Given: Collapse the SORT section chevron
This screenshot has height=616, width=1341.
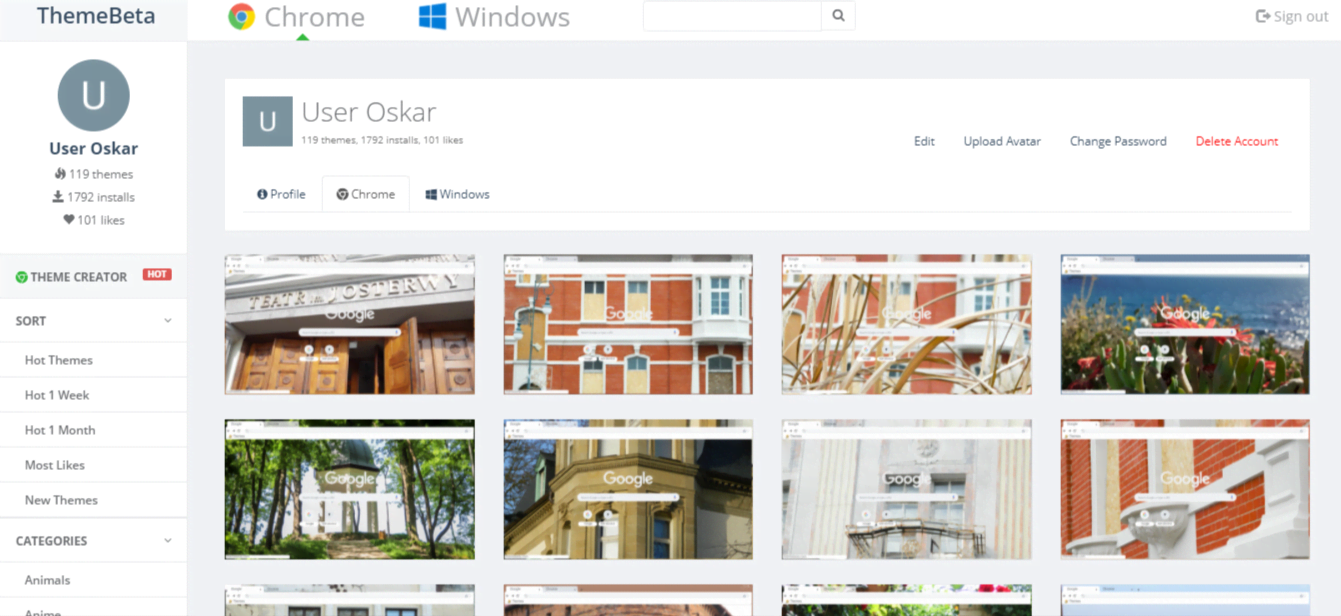Looking at the screenshot, I should click(x=167, y=321).
